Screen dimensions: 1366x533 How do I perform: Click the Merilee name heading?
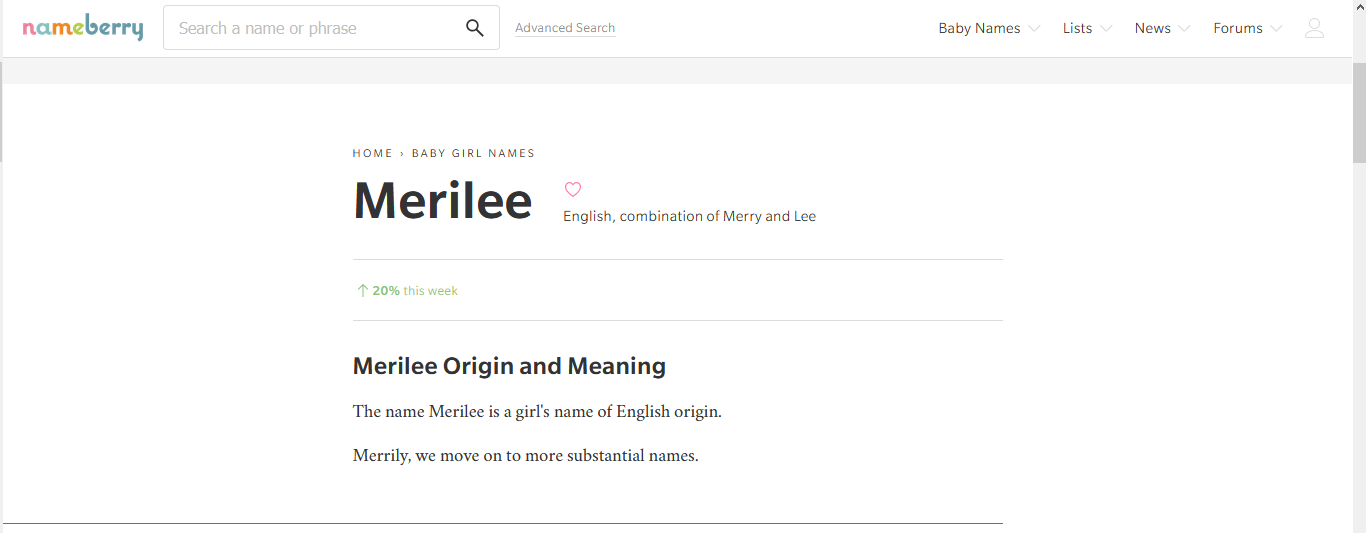[x=443, y=200]
